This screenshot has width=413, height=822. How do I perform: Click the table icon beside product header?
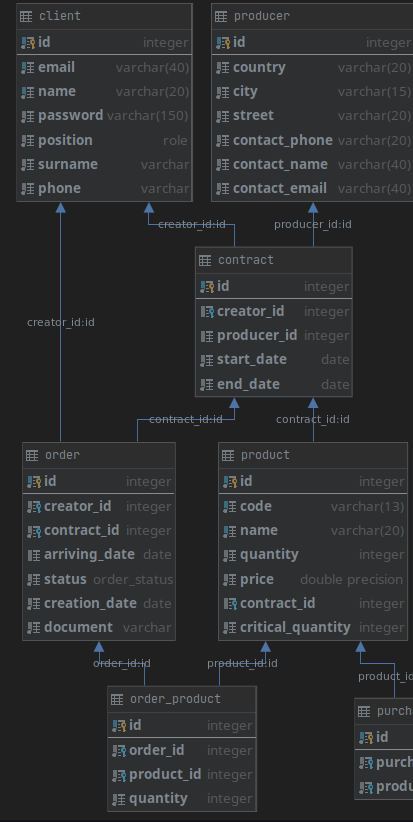coord(228,455)
